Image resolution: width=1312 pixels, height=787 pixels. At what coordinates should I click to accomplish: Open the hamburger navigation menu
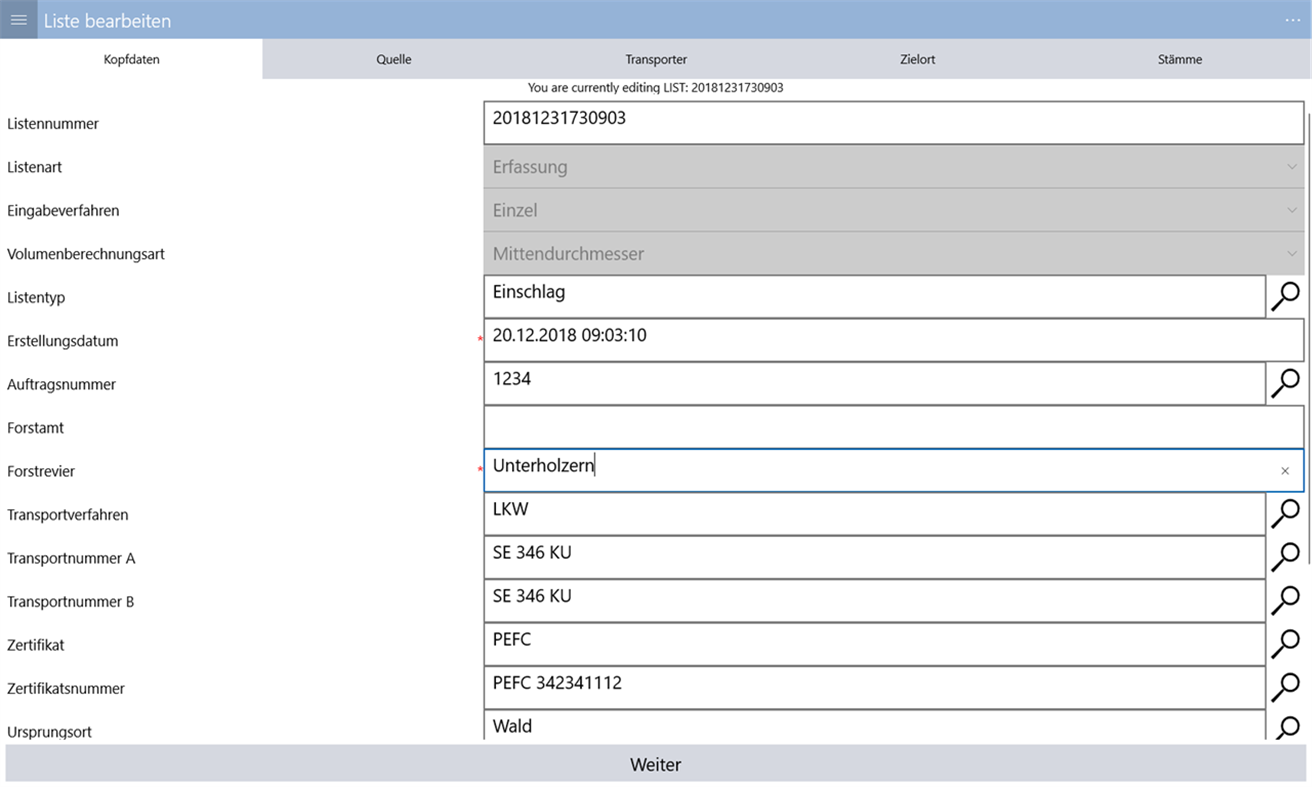(18, 20)
